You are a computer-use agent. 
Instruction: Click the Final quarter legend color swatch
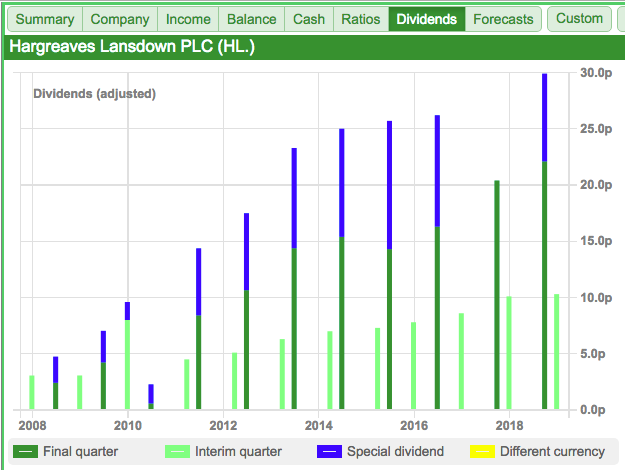(26, 452)
